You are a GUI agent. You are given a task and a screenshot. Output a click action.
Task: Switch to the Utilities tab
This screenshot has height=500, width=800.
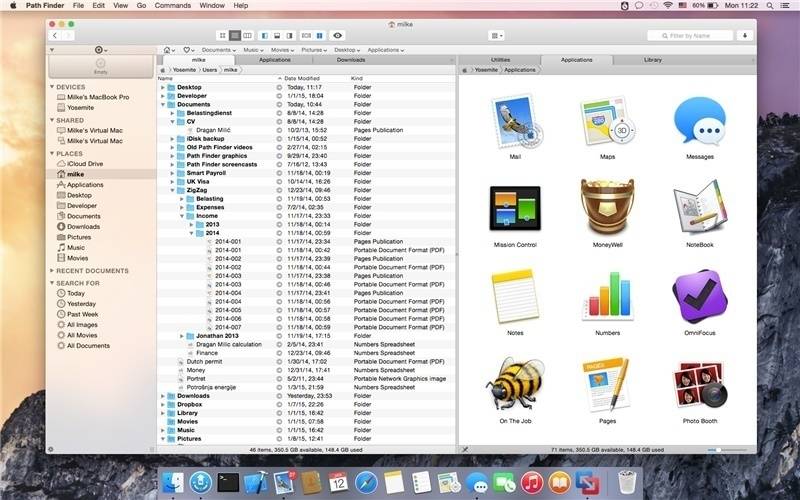pyautogui.click(x=500, y=60)
